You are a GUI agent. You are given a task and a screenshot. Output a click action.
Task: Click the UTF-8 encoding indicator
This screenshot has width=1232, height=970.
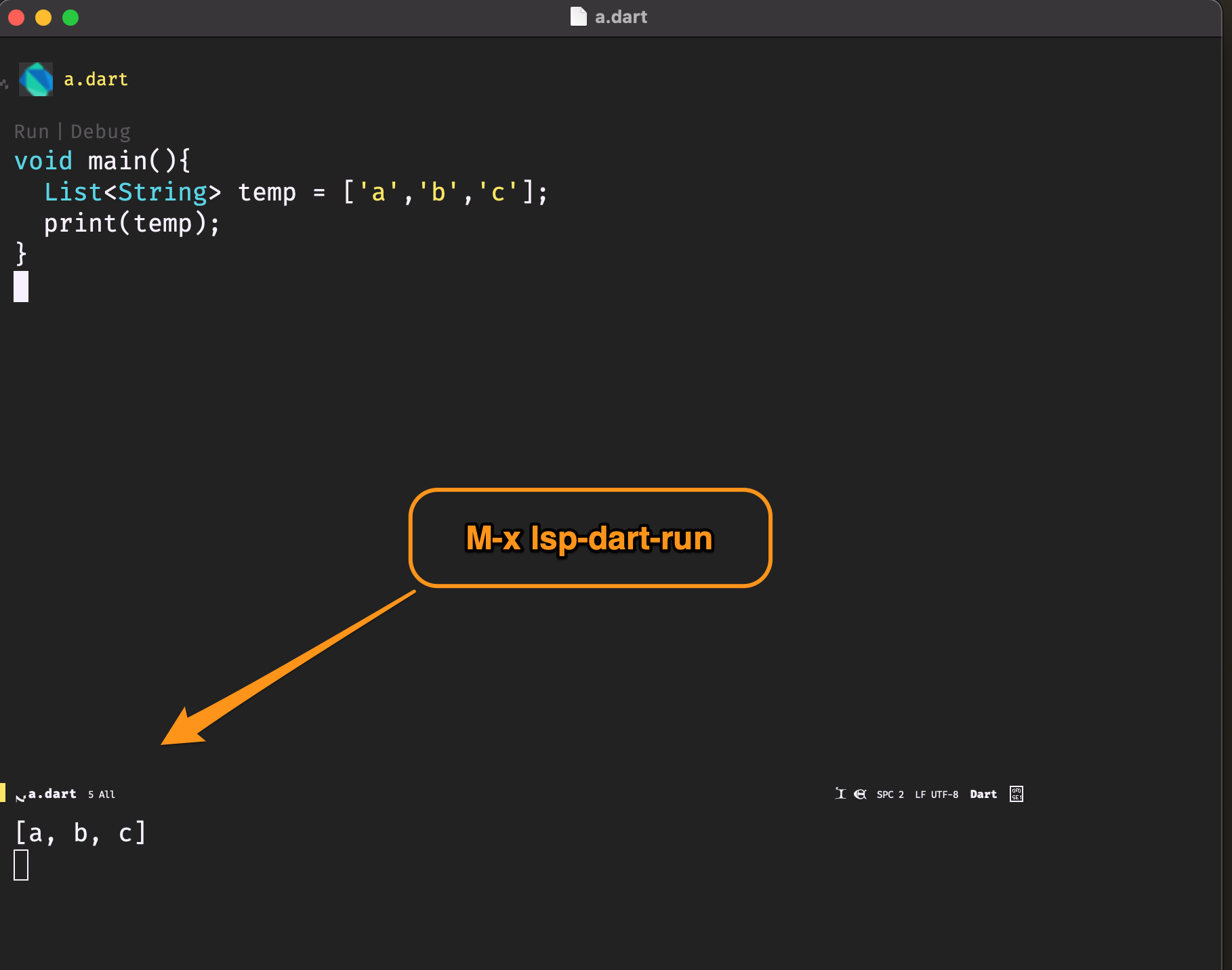[944, 795]
